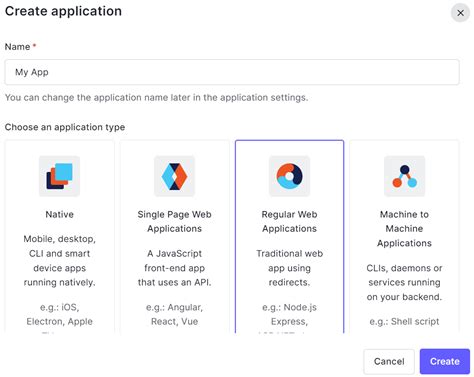The height and width of the screenshot is (377, 474).
Task: Click 'e.g.: Shell script' example text
Action: (404, 322)
